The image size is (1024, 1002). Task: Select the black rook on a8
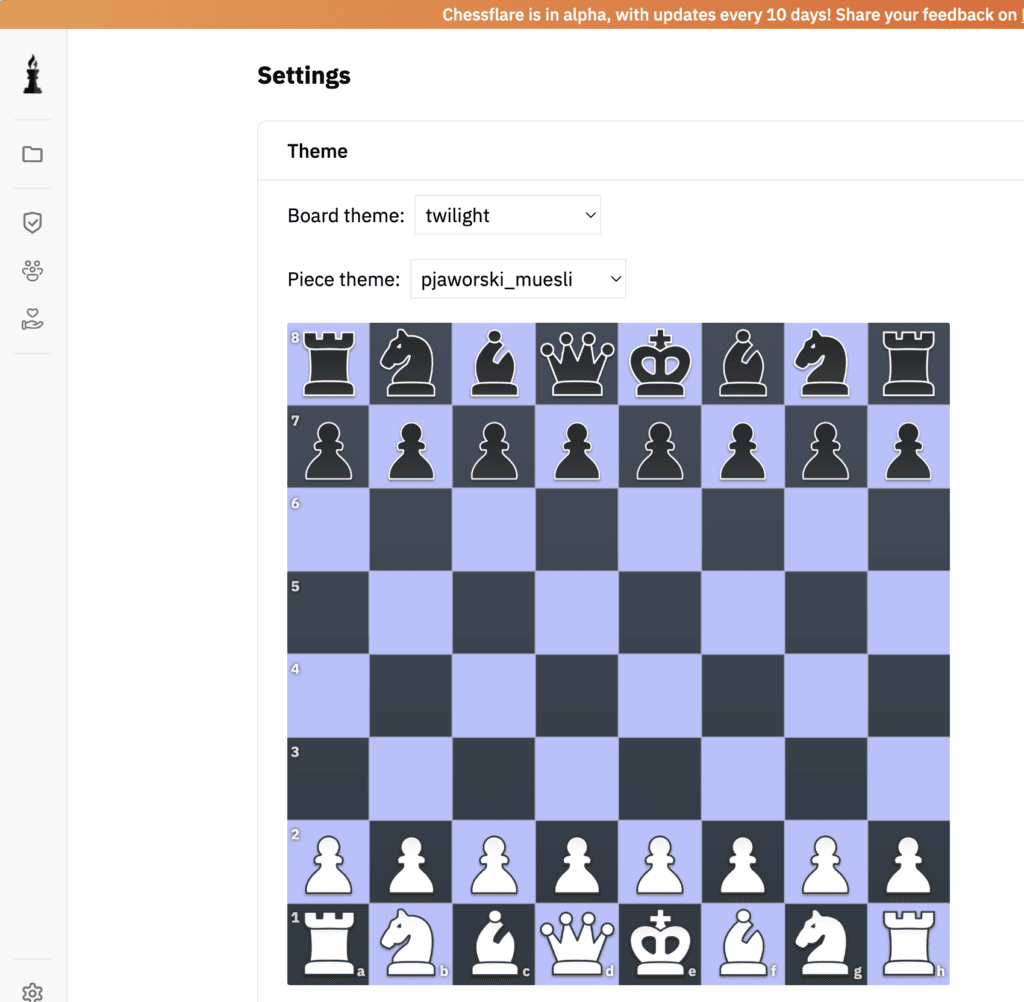point(328,364)
